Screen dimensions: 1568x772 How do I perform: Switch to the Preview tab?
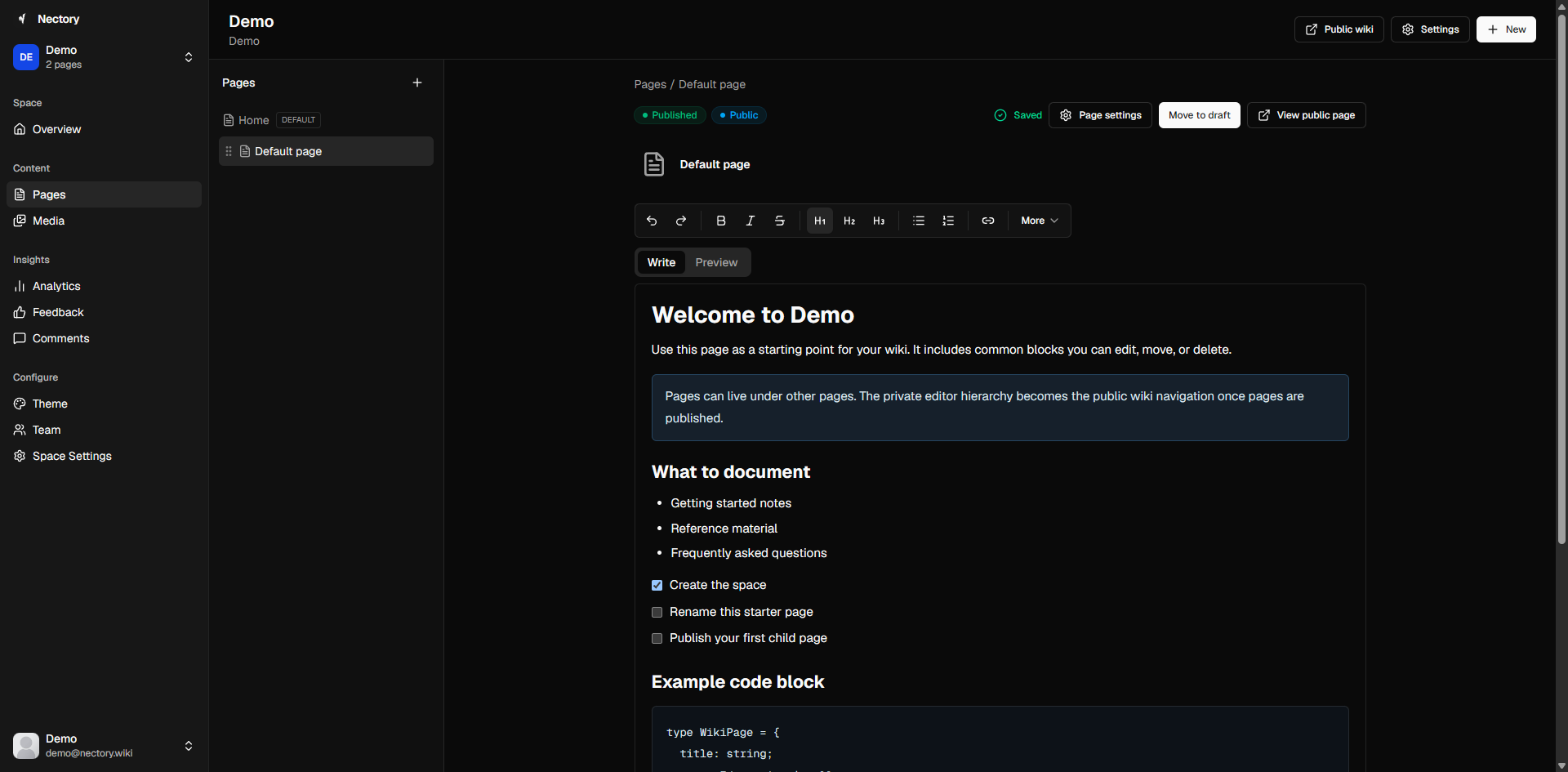tap(716, 262)
